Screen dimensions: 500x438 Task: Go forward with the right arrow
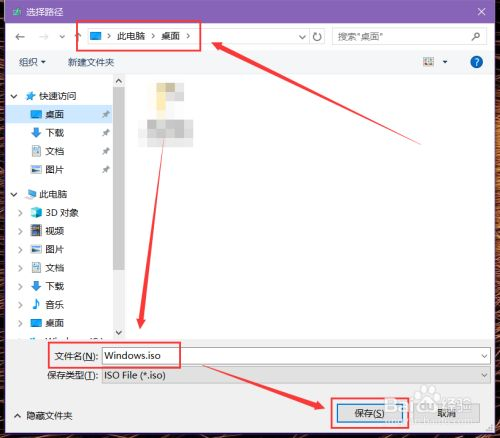tap(44, 37)
